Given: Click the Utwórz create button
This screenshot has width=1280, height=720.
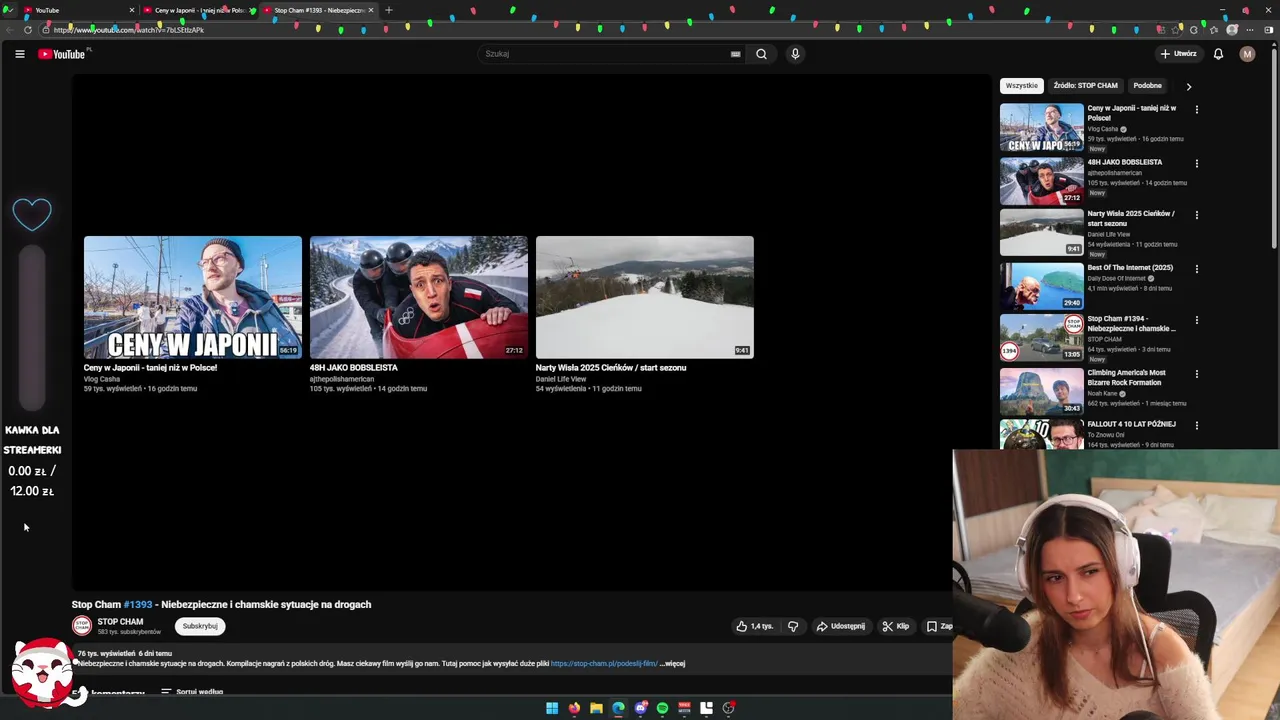Looking at the screenshot, I should [1179, 54].
